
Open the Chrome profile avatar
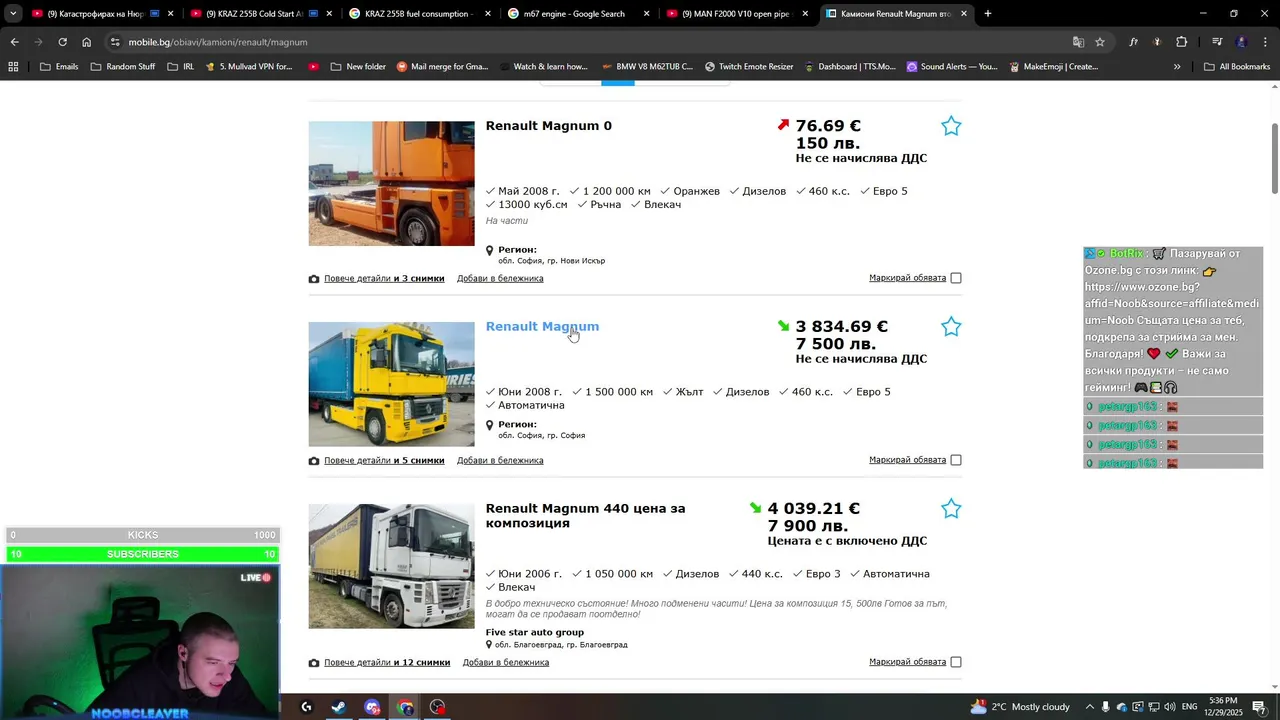[1241, 42]
